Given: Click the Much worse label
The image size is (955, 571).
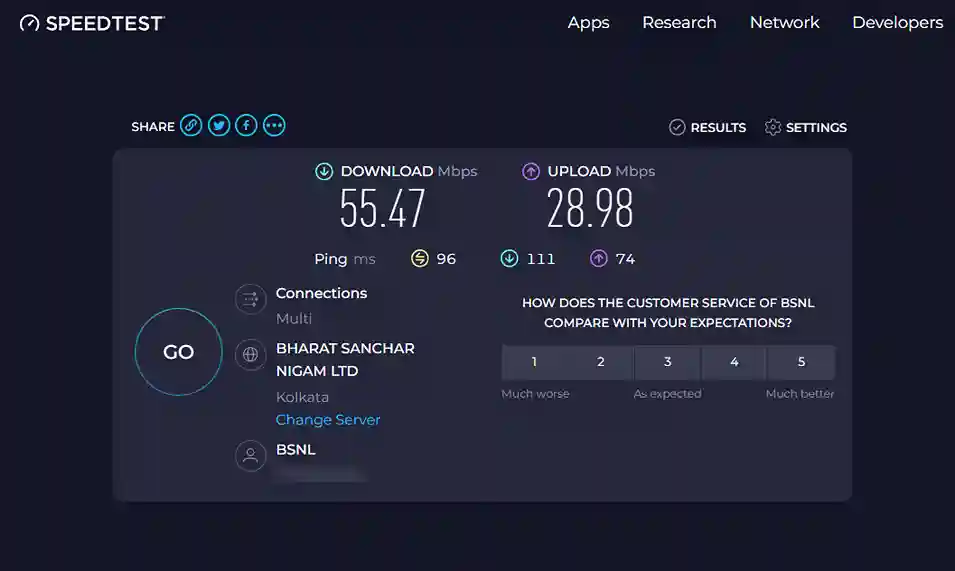Looking at the screenshot, I should (535, 394).
